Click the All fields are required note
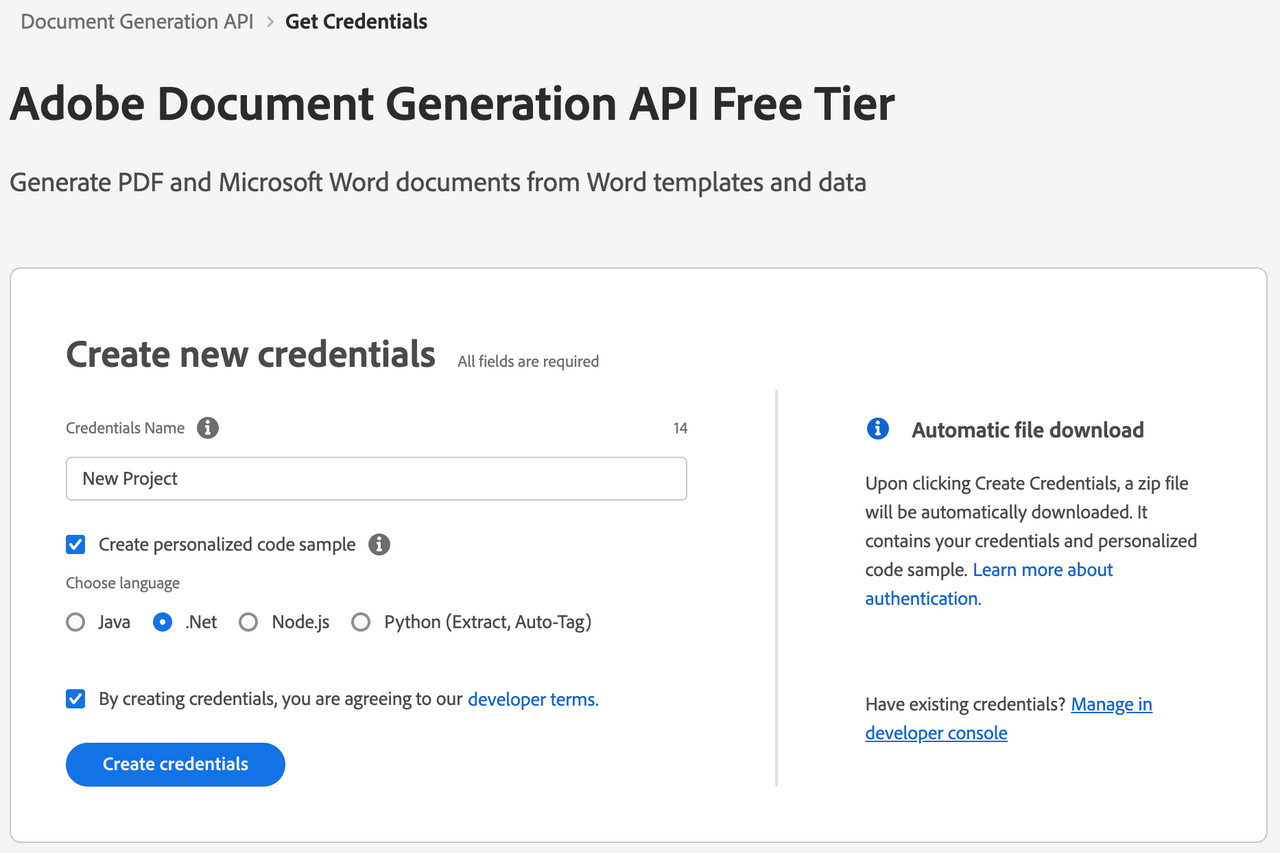The image size is (1280, 853). coord(528,361)
